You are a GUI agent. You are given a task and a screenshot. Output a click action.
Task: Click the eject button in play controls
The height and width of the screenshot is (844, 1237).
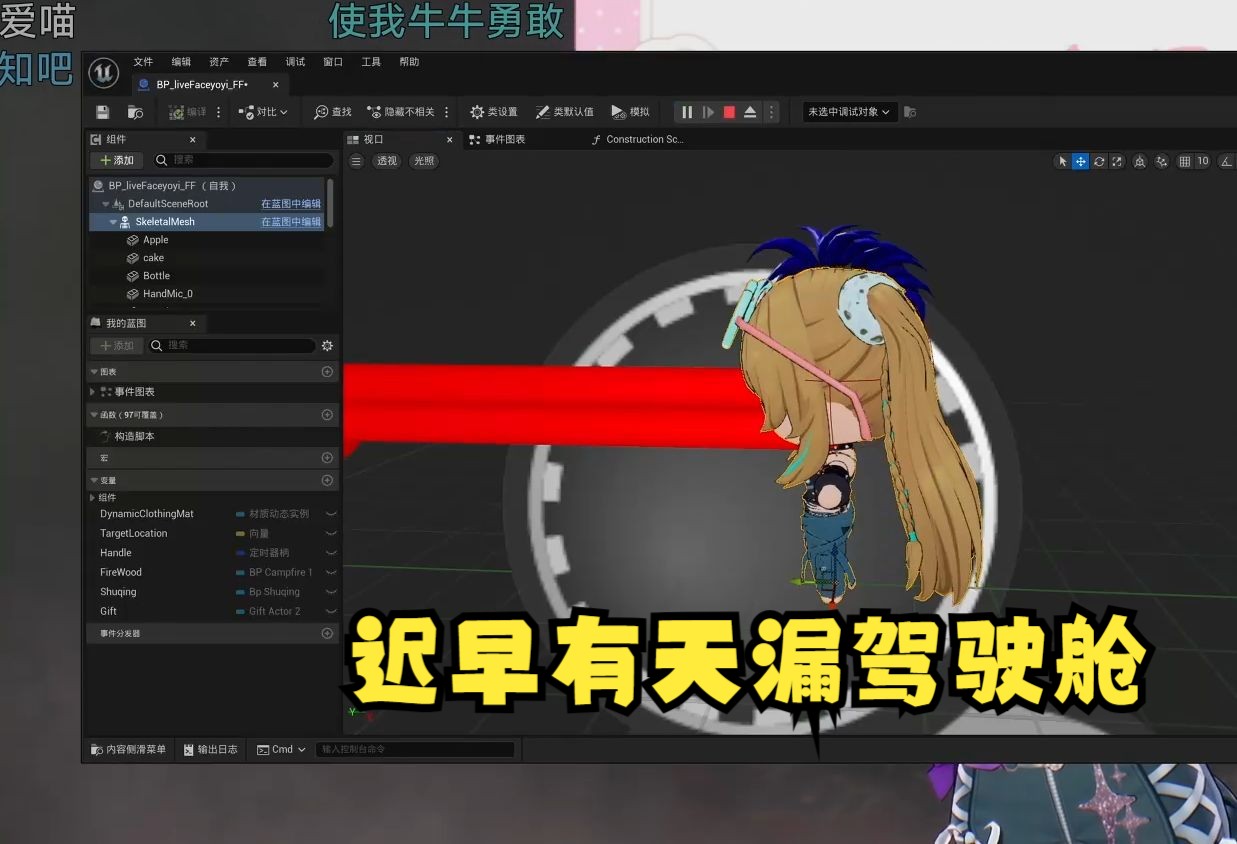[750, 112]
